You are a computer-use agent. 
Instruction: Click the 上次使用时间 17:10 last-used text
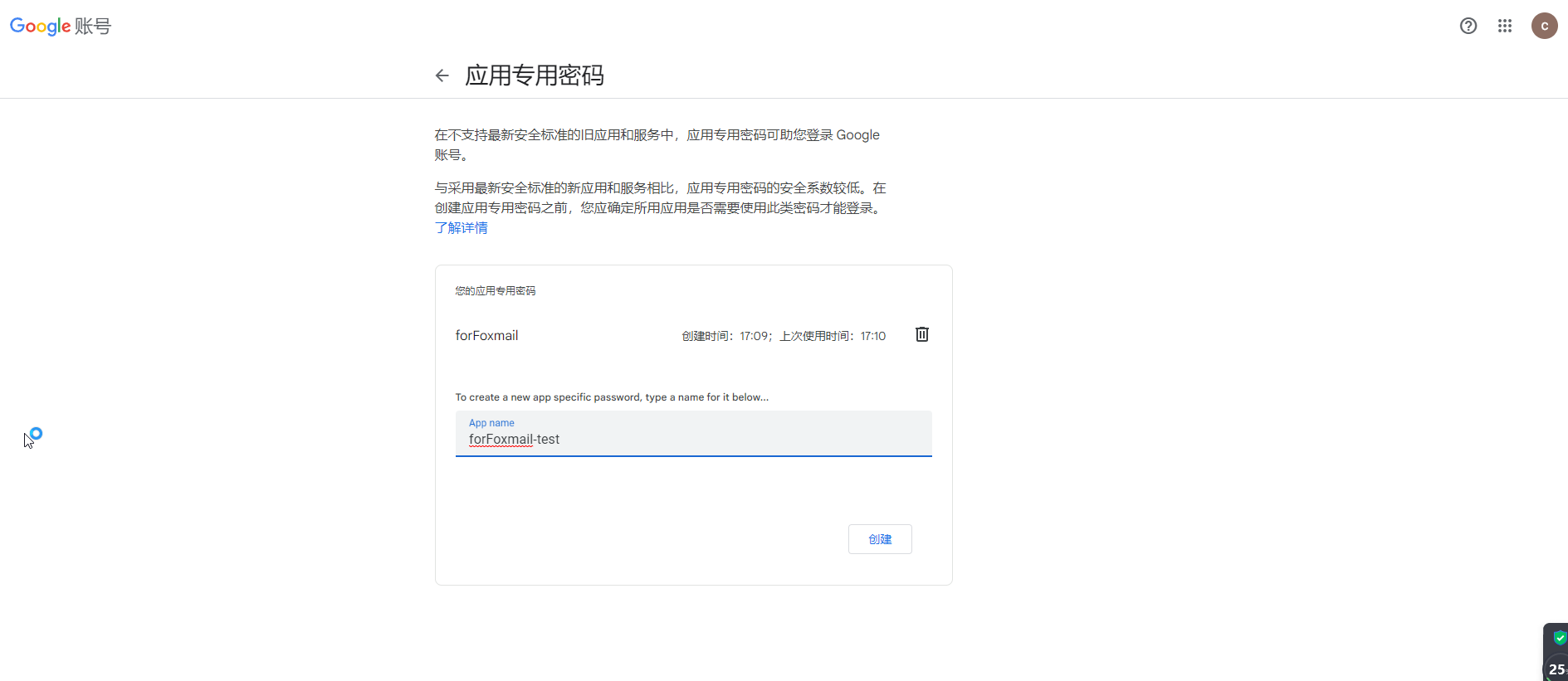point(833,336)
